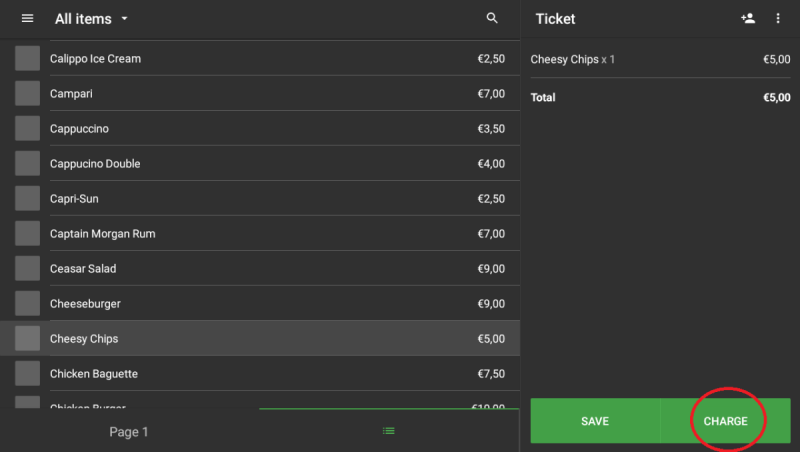
Task: Click the search magnifier icon
Action: coord(491,19)
